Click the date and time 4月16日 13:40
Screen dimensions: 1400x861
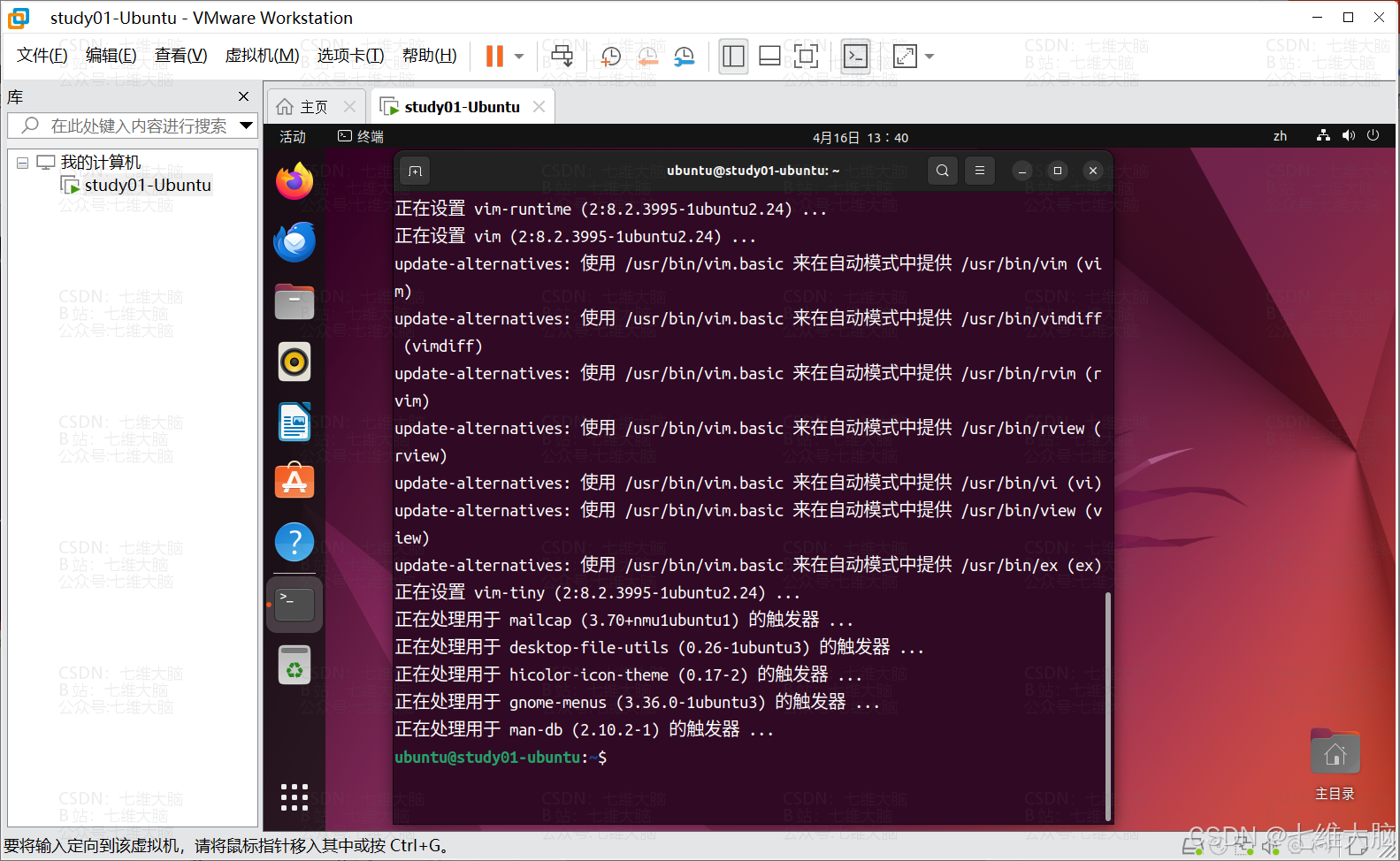pos(861,137)
